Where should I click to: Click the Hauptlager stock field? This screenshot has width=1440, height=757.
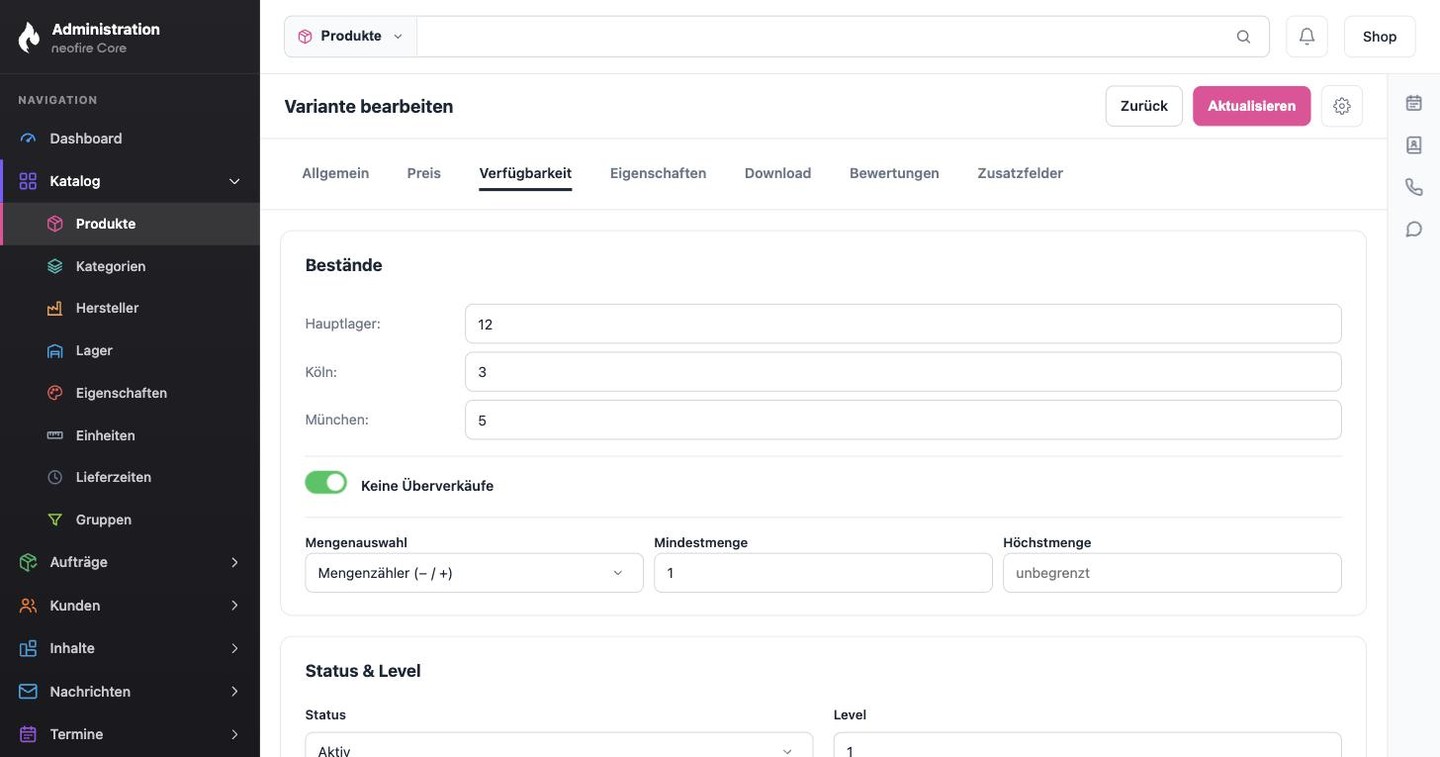[x=903, y=324]
